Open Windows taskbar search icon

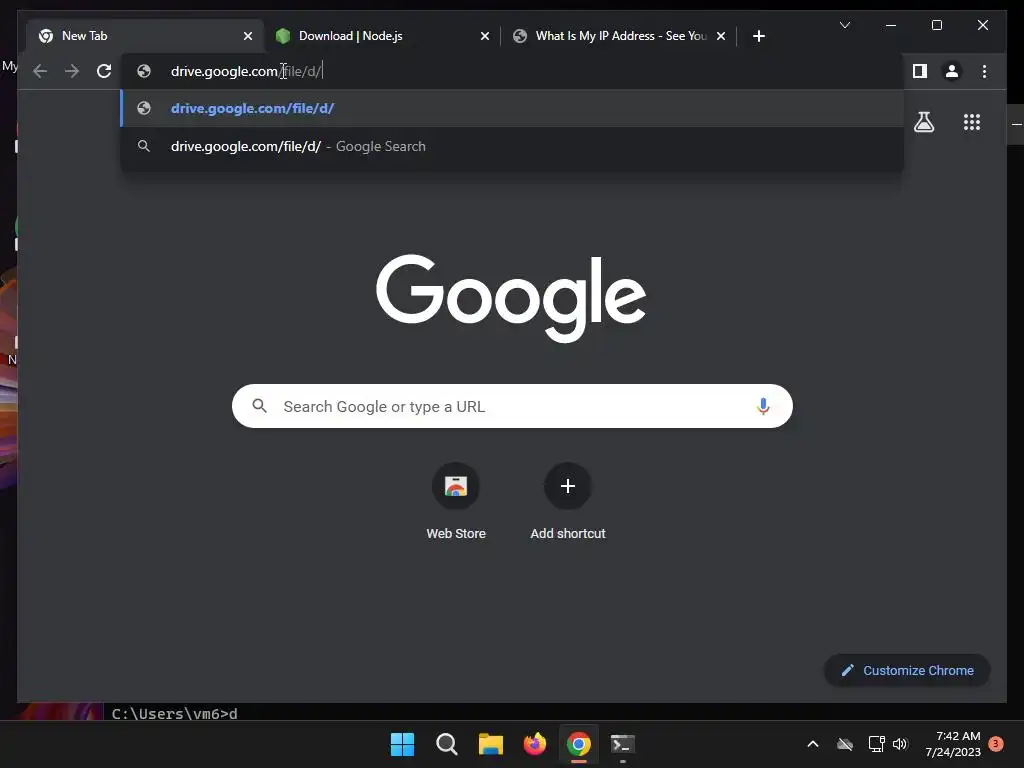[447, 744]
